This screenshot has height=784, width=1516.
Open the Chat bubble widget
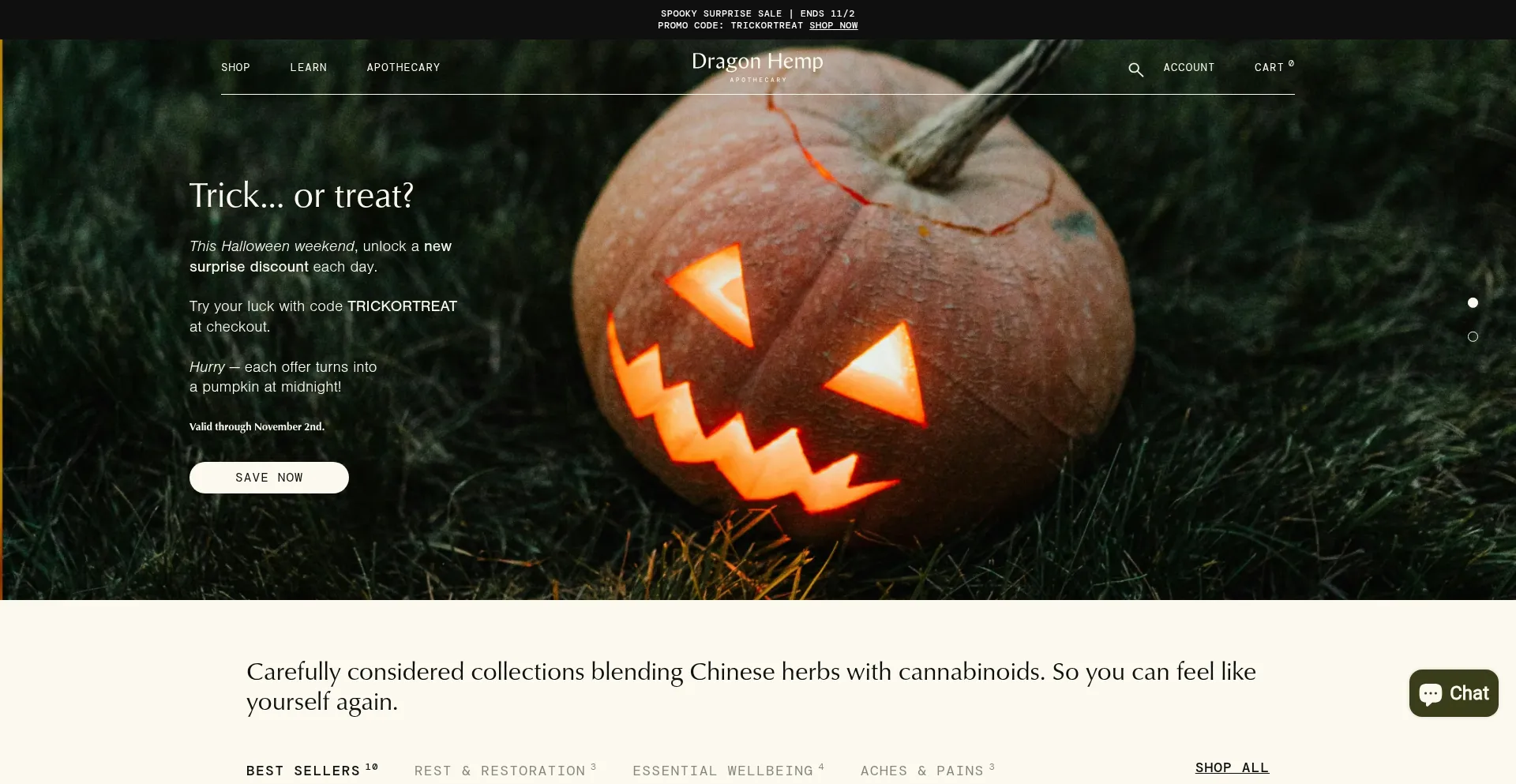pyautogui.click(x=1454, y=693)
